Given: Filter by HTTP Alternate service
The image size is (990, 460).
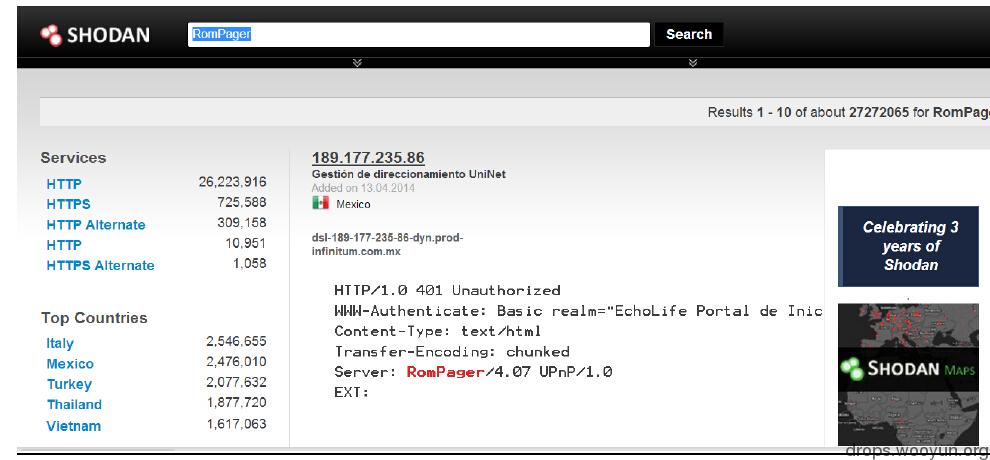Looking at the screenshot, I should click(x=96, y=225).
